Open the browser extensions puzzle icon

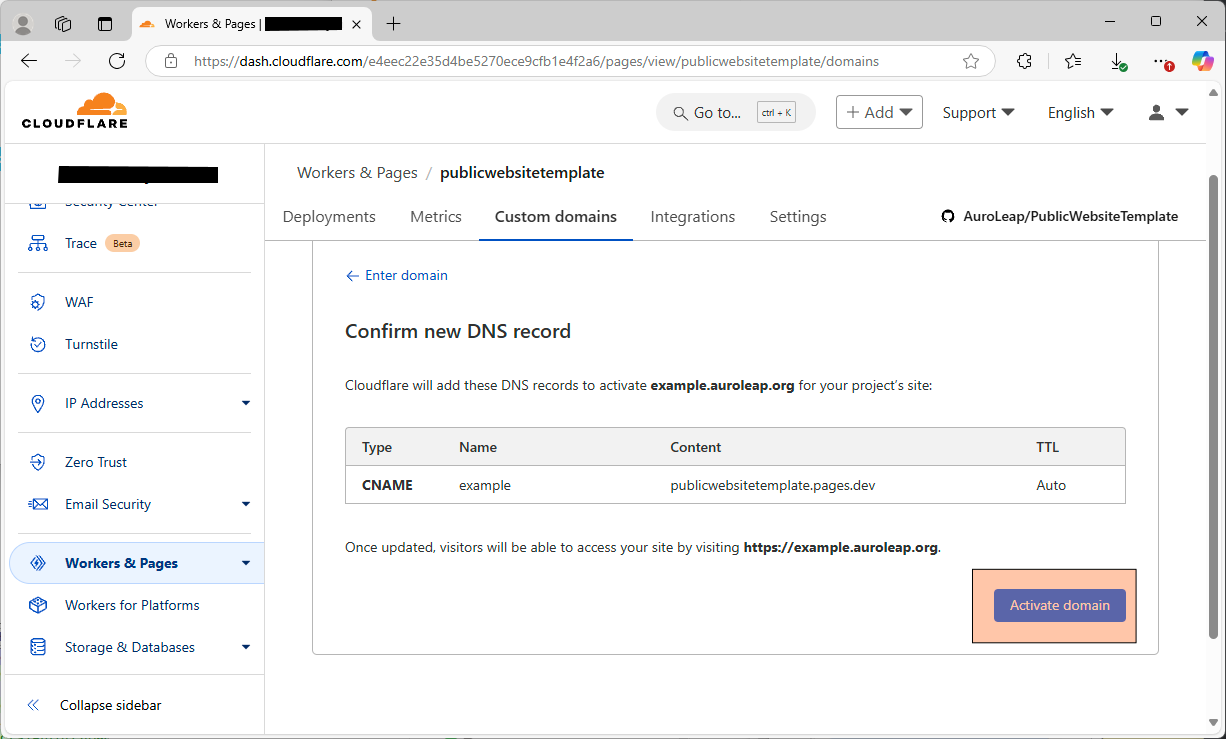[1024, 61]
